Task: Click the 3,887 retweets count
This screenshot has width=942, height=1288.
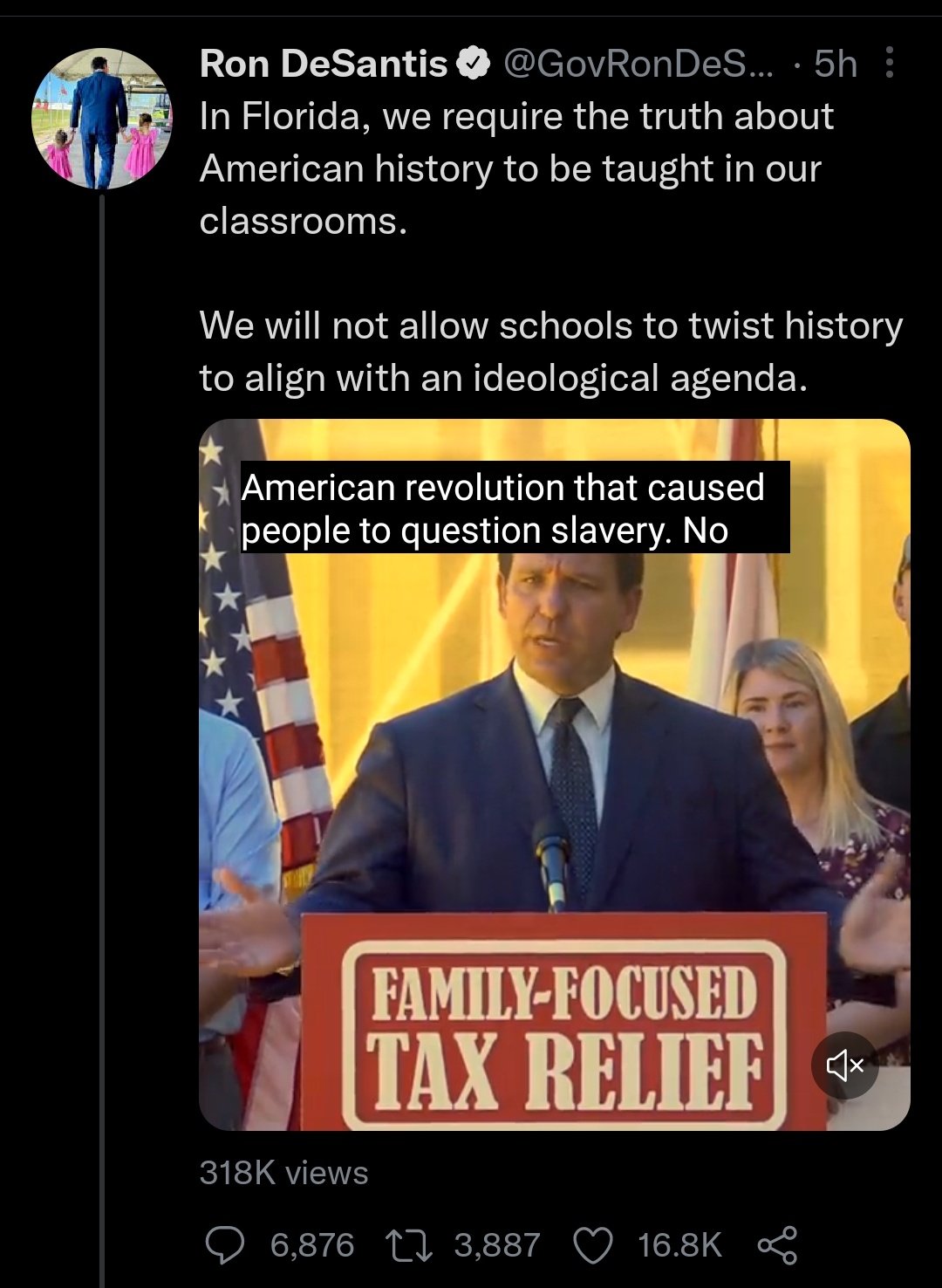Action: (497, 1244)
